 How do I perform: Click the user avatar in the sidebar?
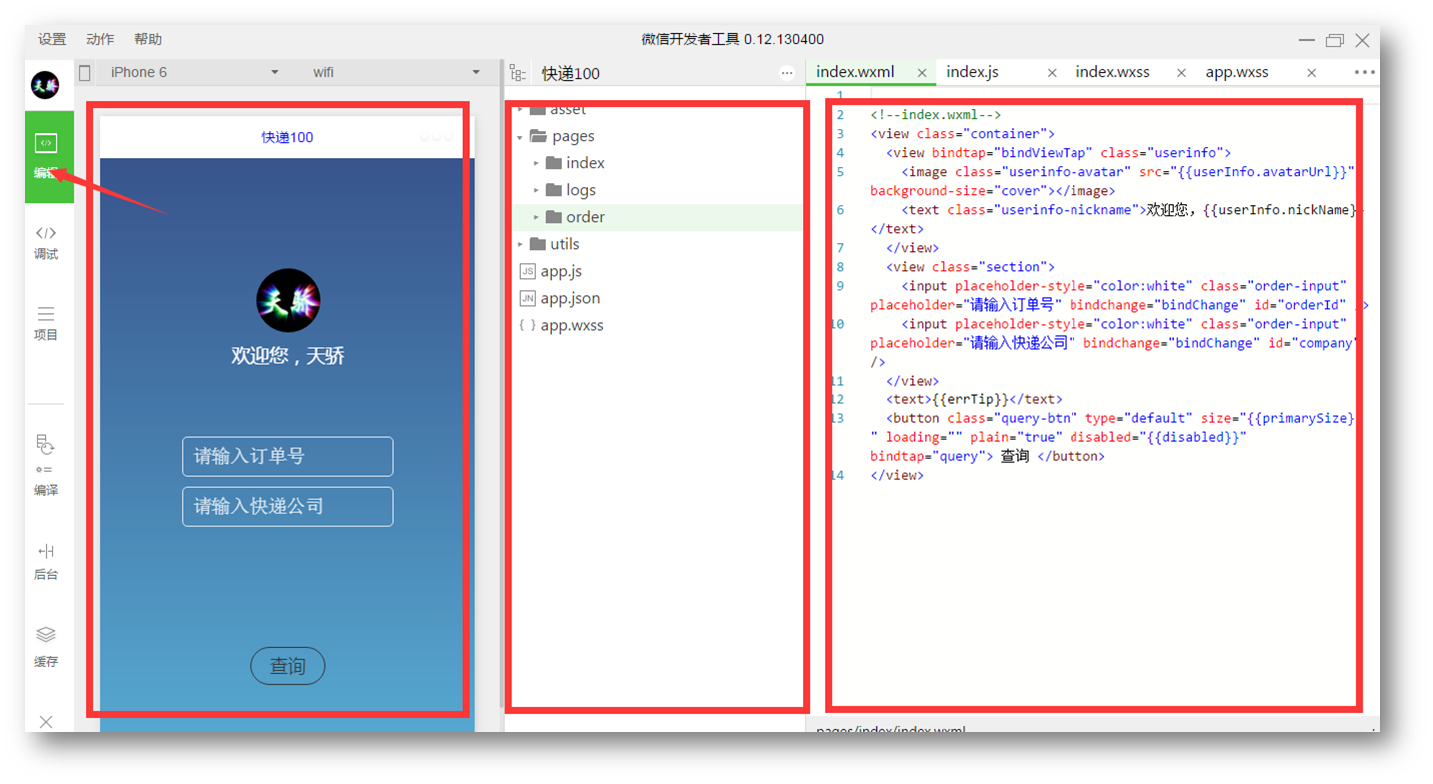coord(45,85)
